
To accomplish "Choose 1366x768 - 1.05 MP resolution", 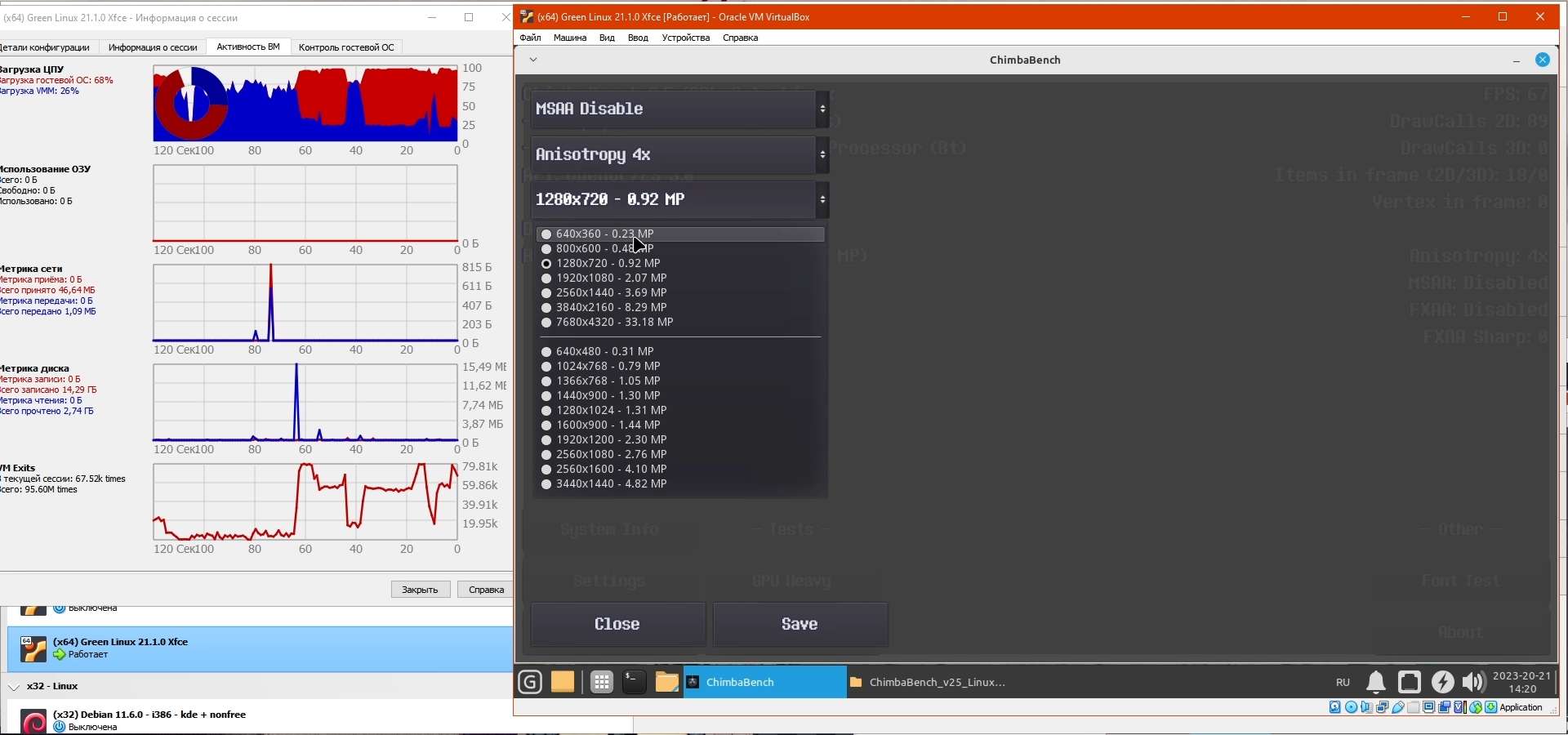I will point(680,381).
